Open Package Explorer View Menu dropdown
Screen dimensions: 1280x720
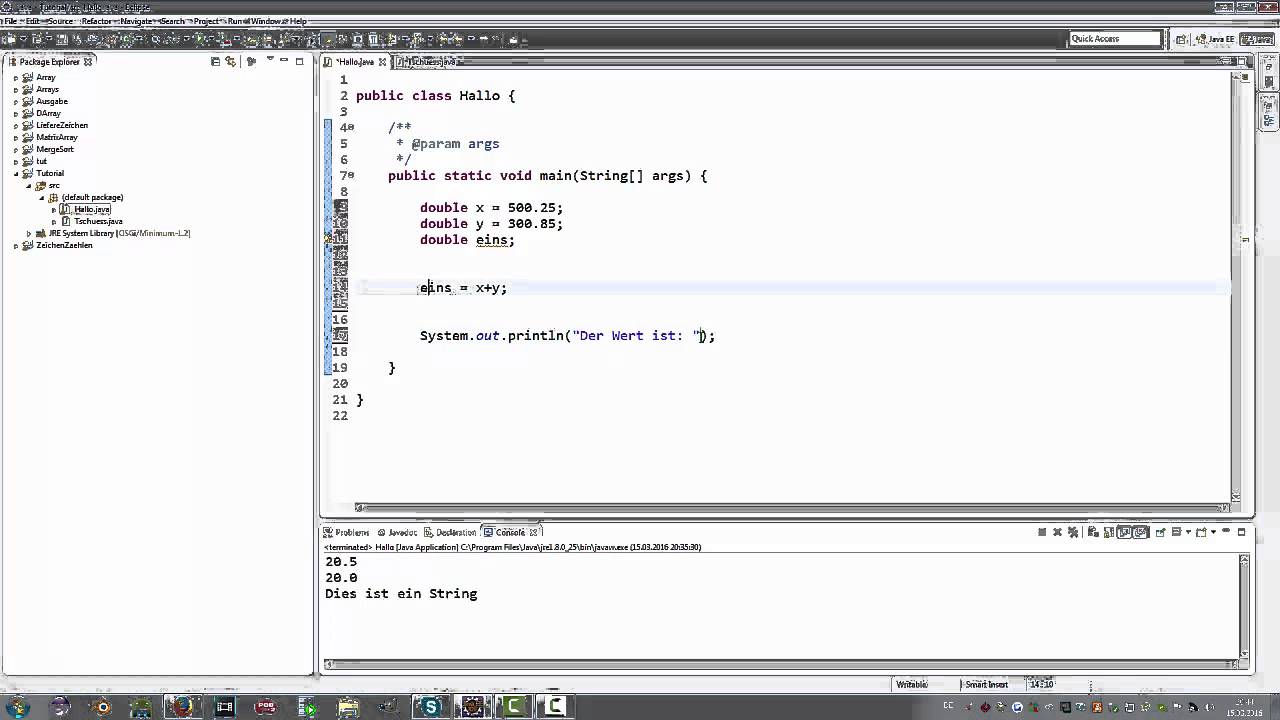pos(269,61)
